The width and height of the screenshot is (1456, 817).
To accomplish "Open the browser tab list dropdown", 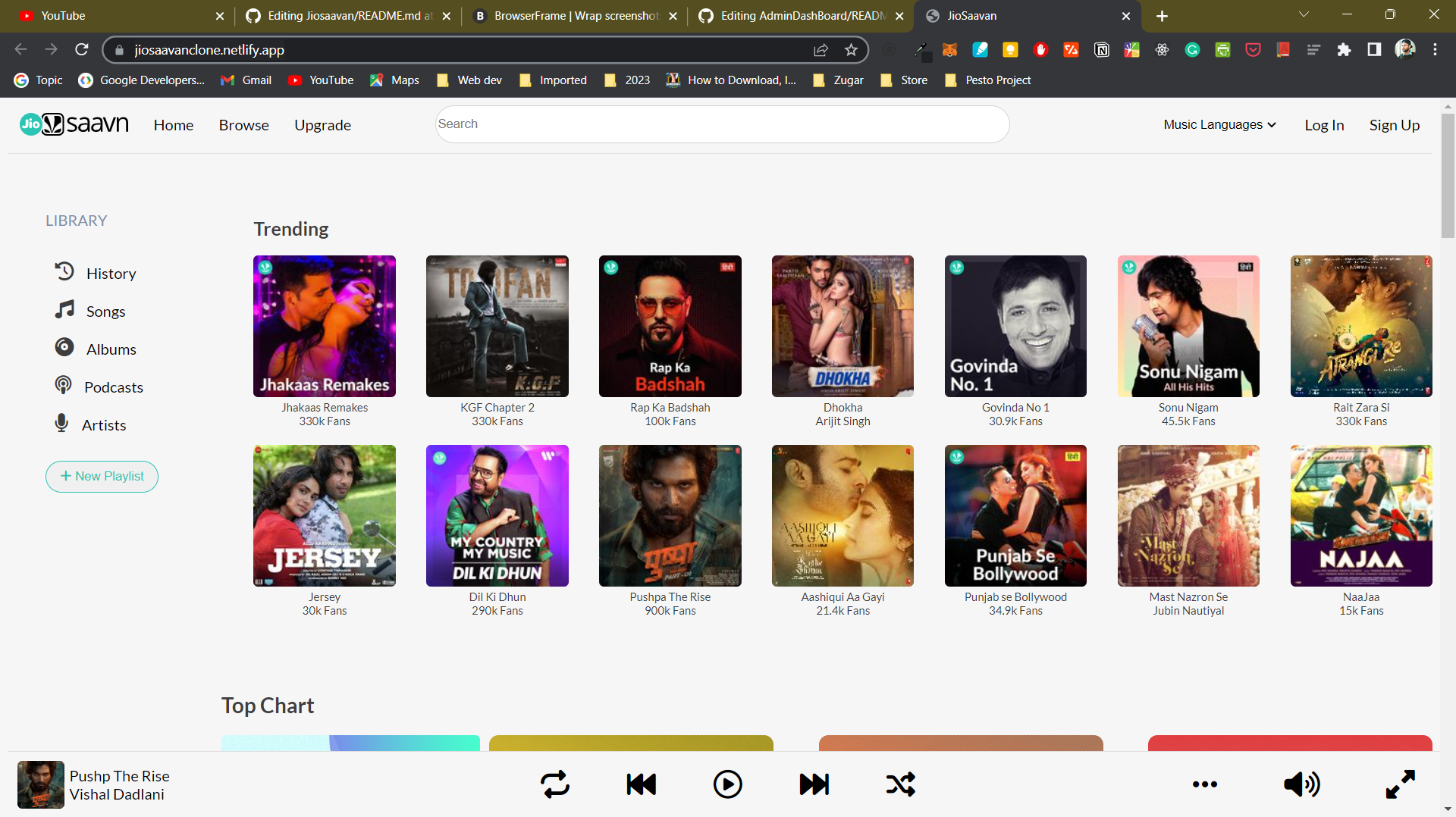I will tap(1304, 14).
